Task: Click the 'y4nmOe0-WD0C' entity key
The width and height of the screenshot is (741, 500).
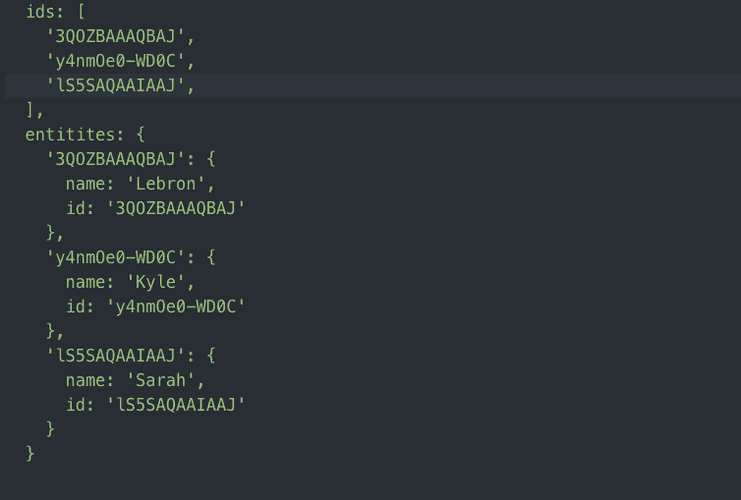Action: tap(115, 258)
